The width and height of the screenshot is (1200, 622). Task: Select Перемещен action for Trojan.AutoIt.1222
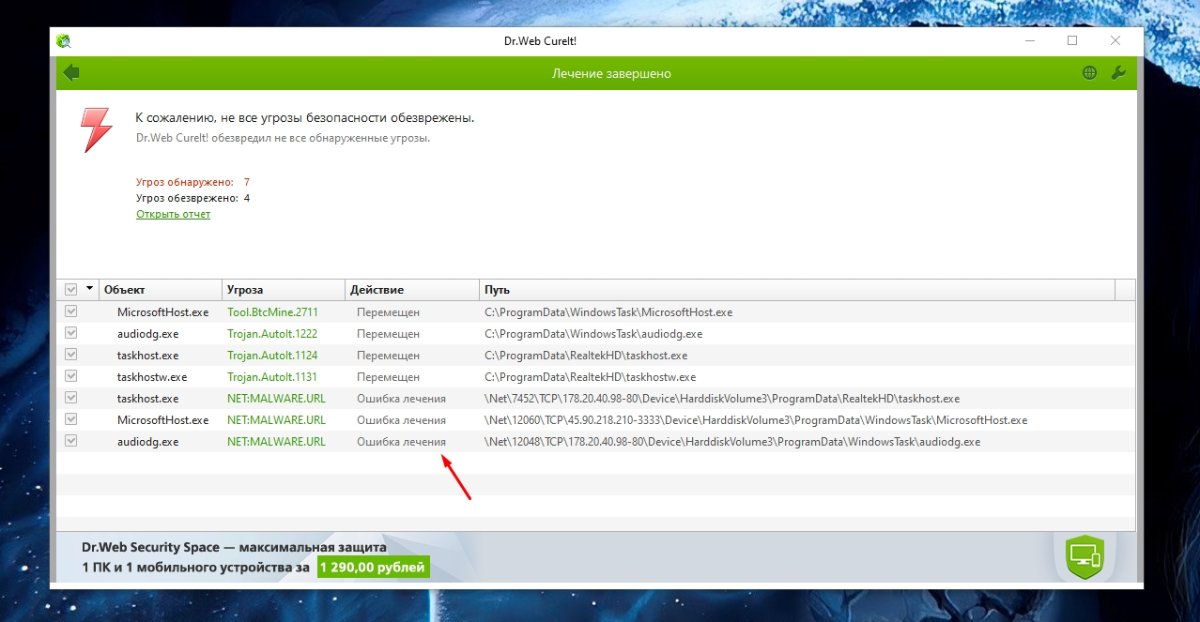(x=388, y=334)
